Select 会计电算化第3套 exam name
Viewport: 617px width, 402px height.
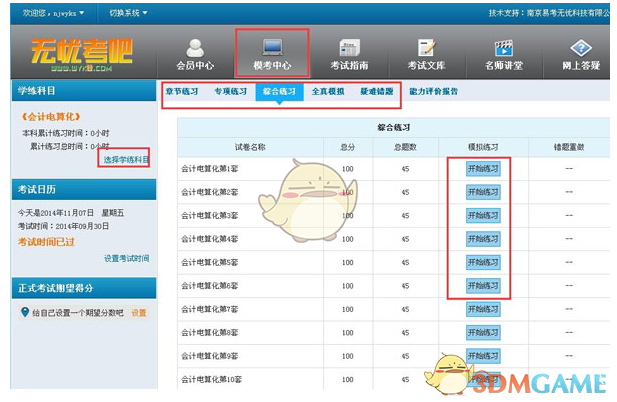coord(209,216)
